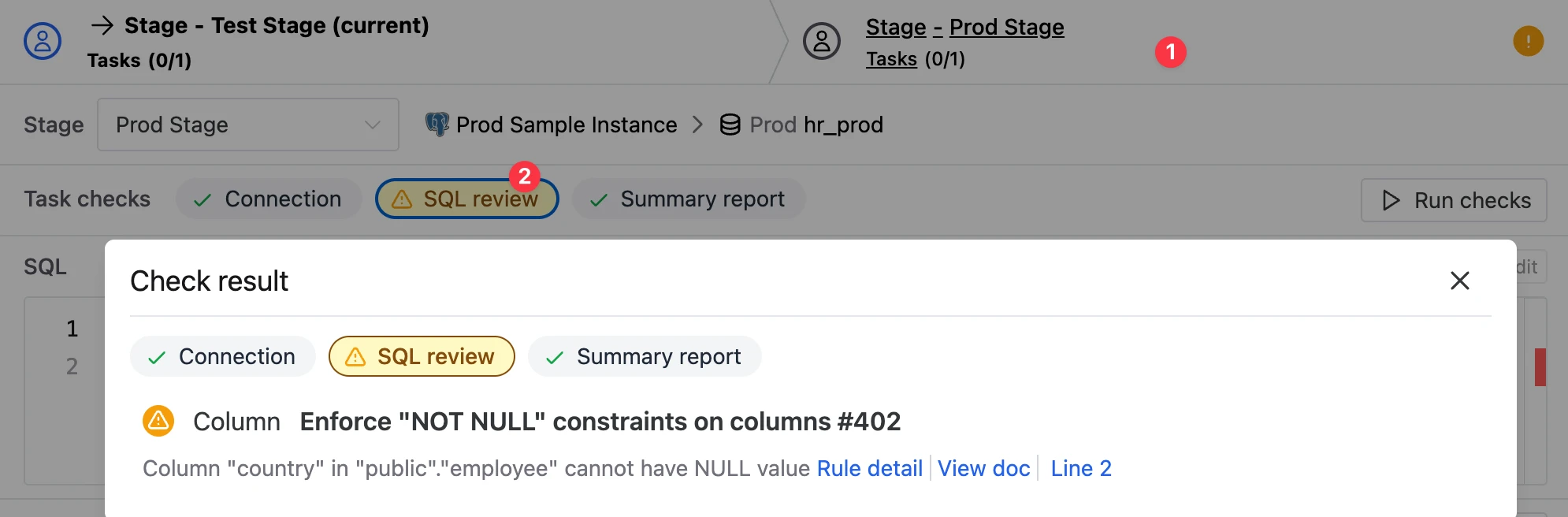The width and height of the screenshot is (1568, 517).
Task: Click the red badge numbered 2
Action: coord(525,176)
